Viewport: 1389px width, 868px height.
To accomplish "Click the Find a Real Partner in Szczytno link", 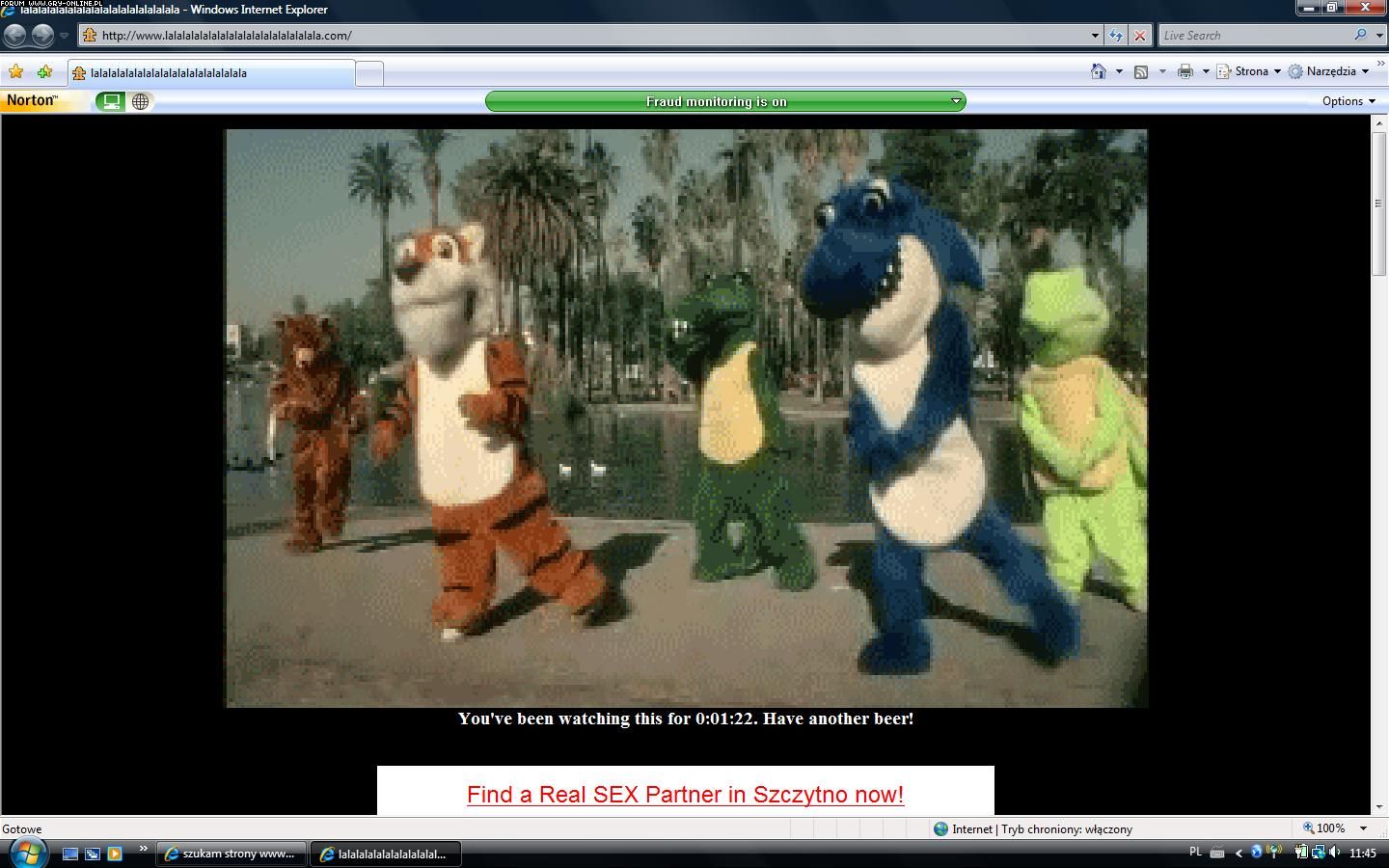I will [685, 795].
